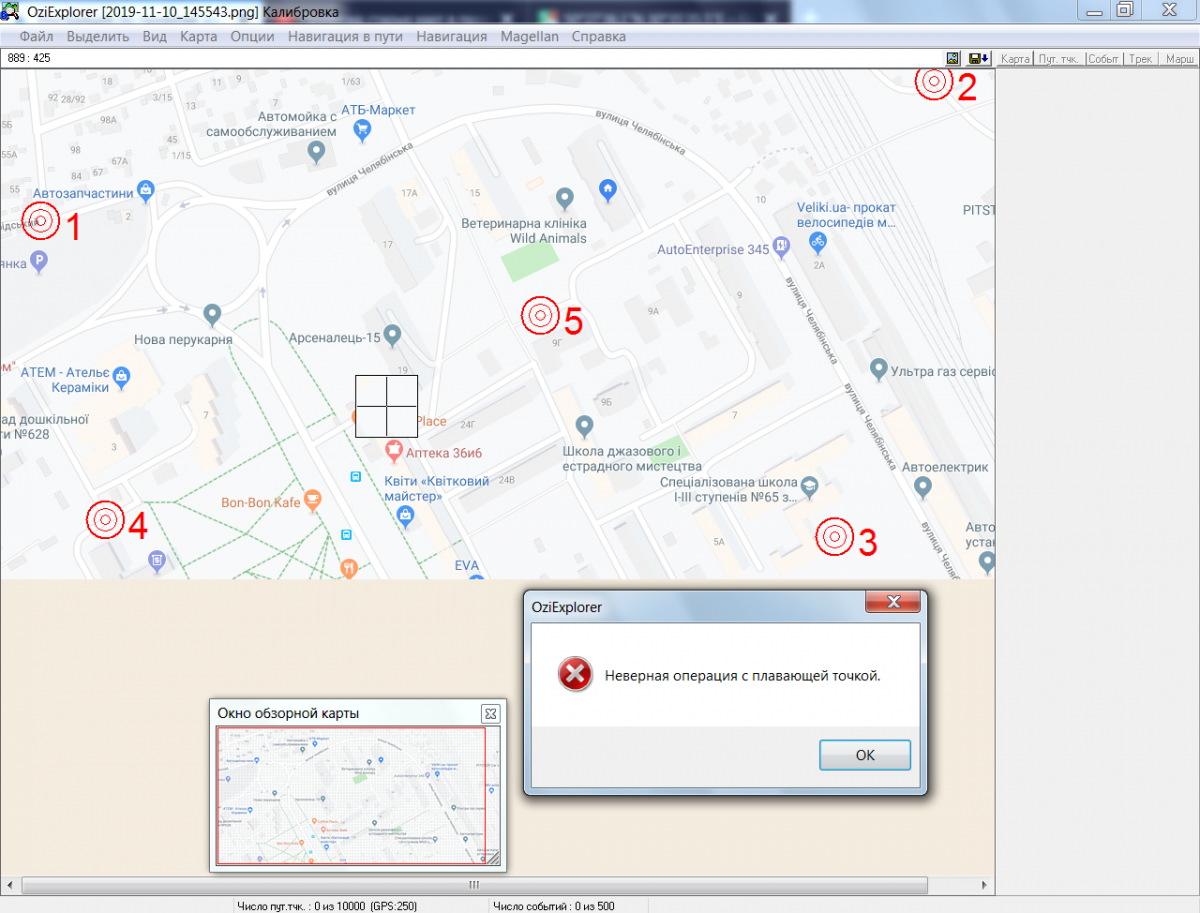Open the Вид menu

click(155, 36)
